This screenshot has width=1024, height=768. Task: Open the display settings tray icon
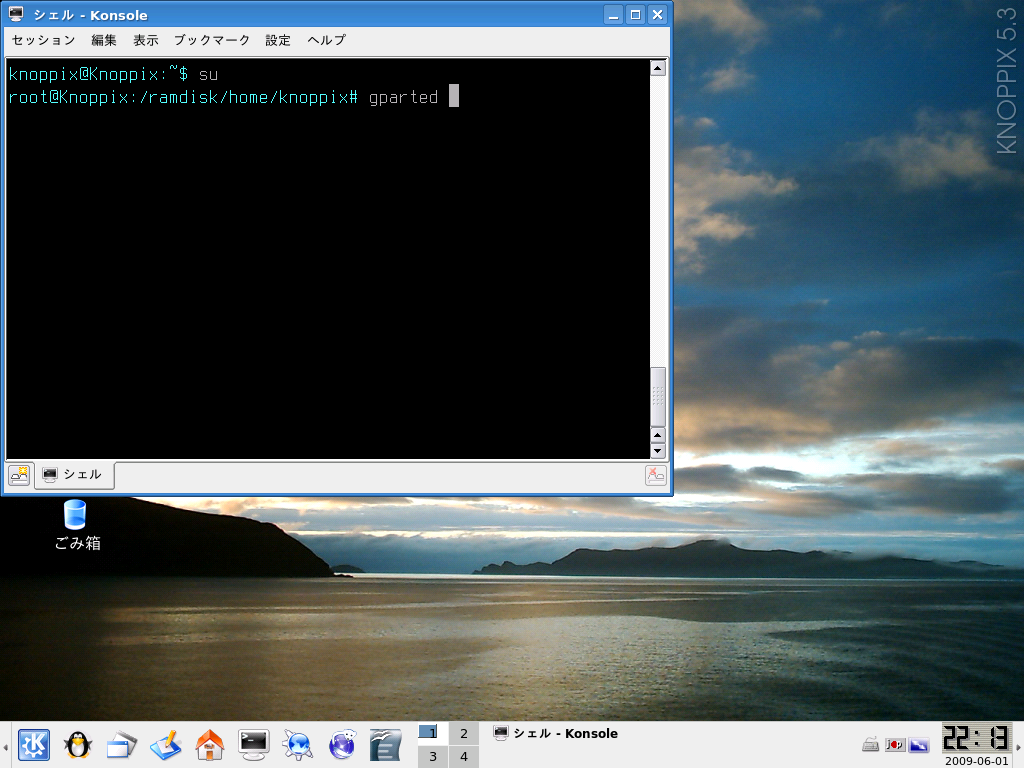tap(919, 744)
